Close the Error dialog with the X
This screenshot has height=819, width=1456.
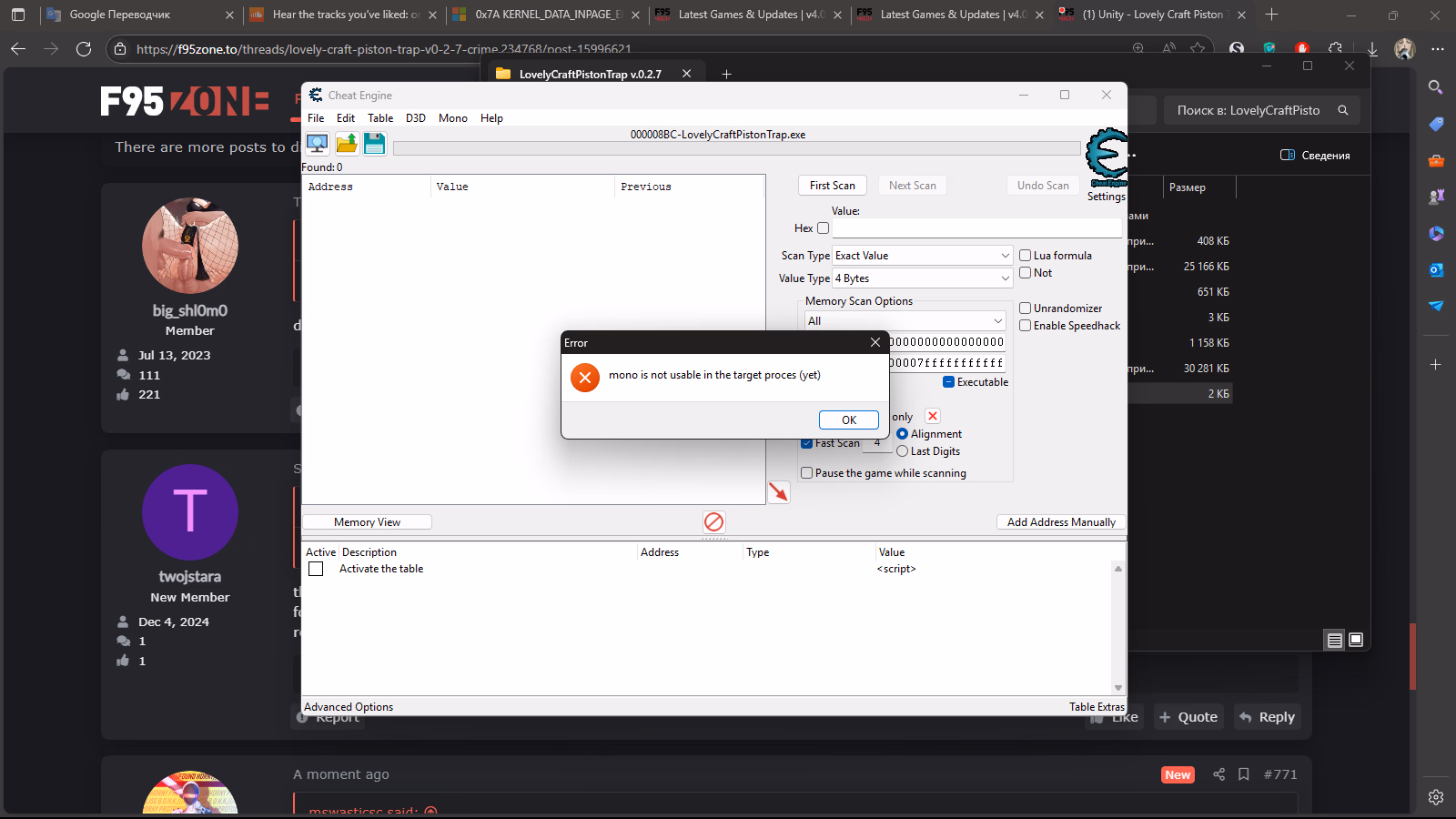pos(875,342)
